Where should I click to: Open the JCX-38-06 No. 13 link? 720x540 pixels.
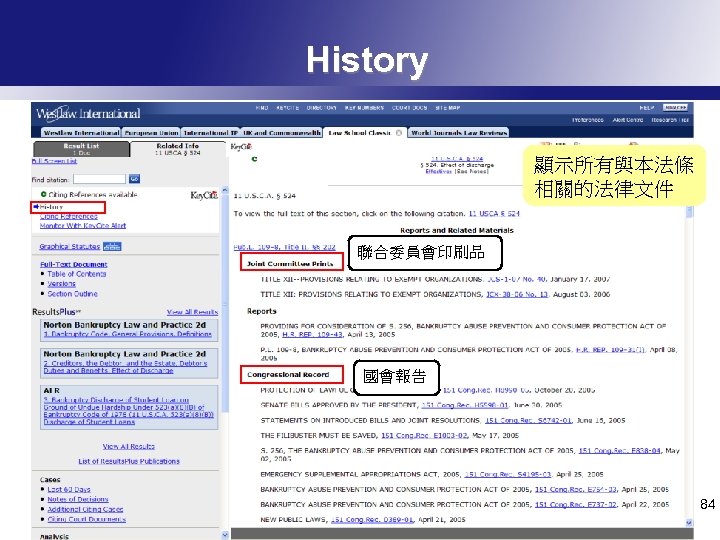pyautogui.click(x=517, y=294)
